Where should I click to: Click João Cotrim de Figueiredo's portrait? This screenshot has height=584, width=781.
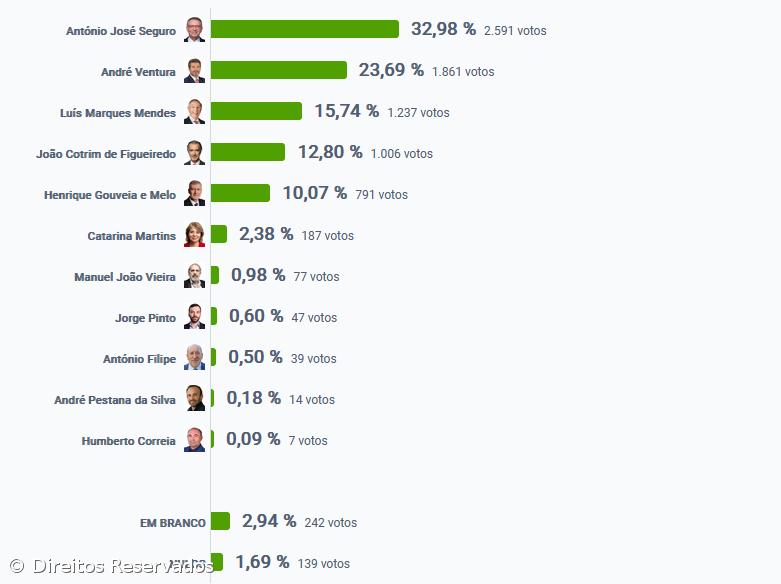194,153
